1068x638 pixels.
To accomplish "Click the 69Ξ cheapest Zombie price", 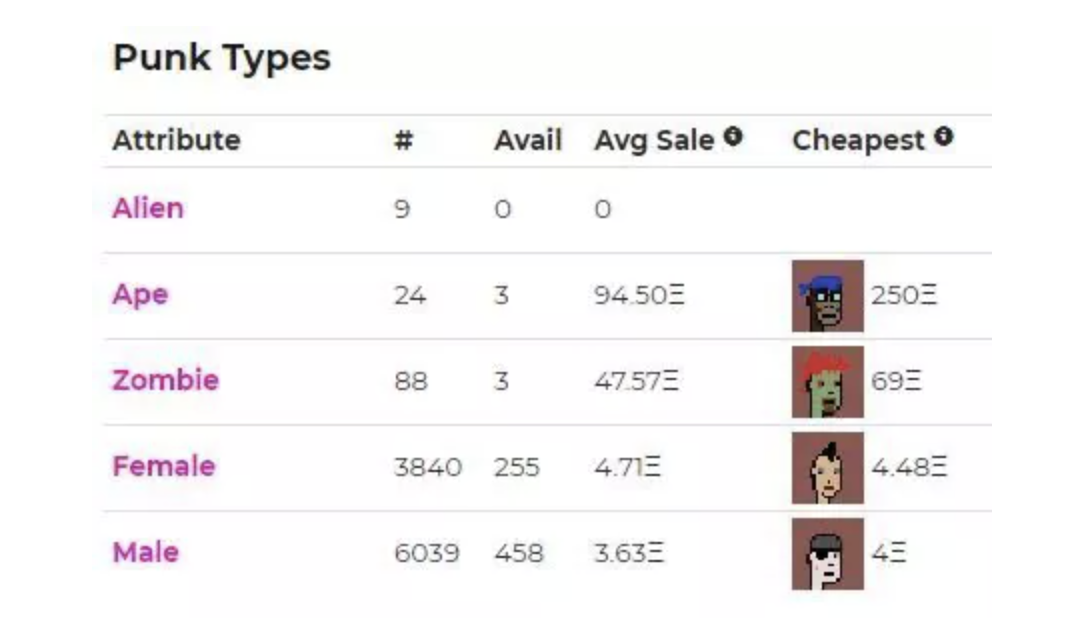I will [x=896, y=381].
